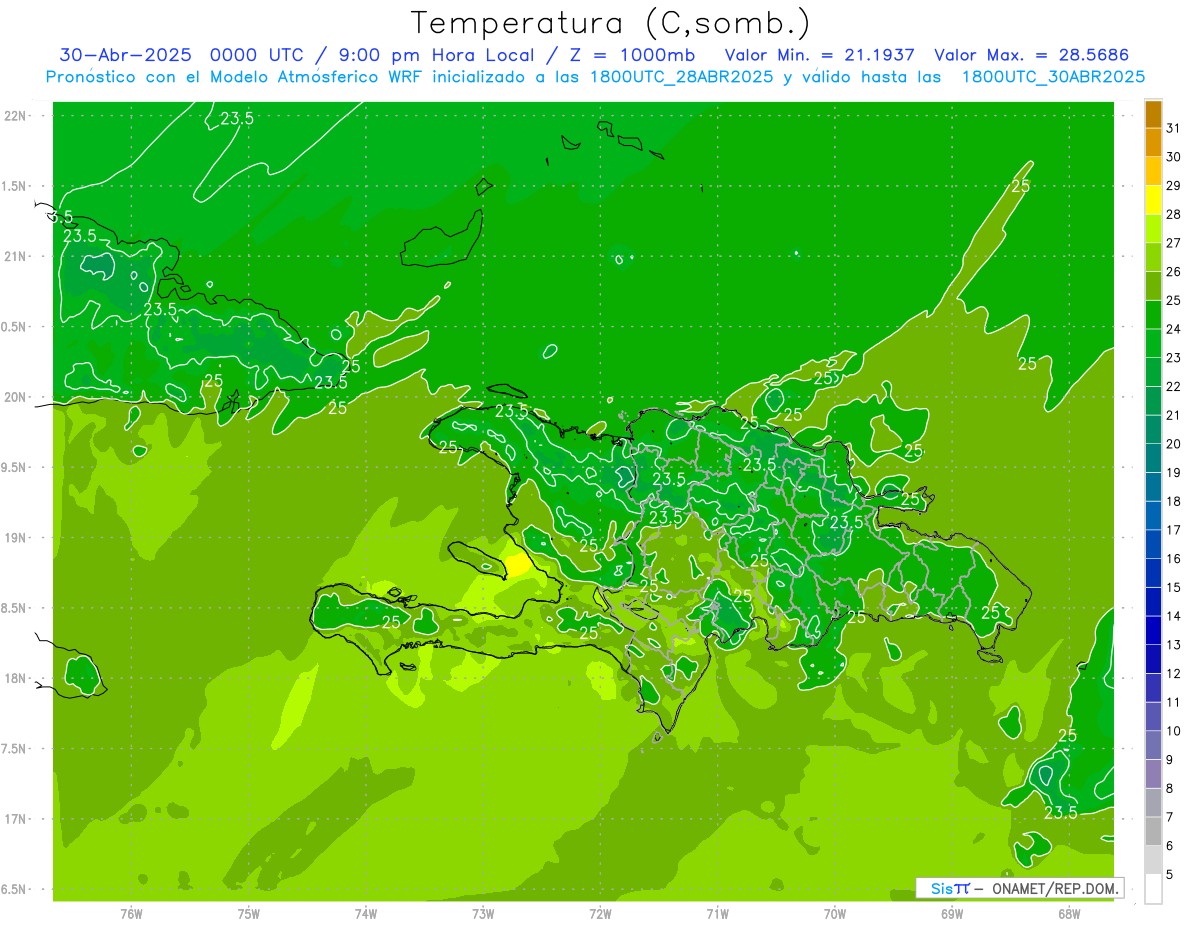Click the '76W' longitude axis label
This screenshot has height=927, width=1200.
click(131, 914)
